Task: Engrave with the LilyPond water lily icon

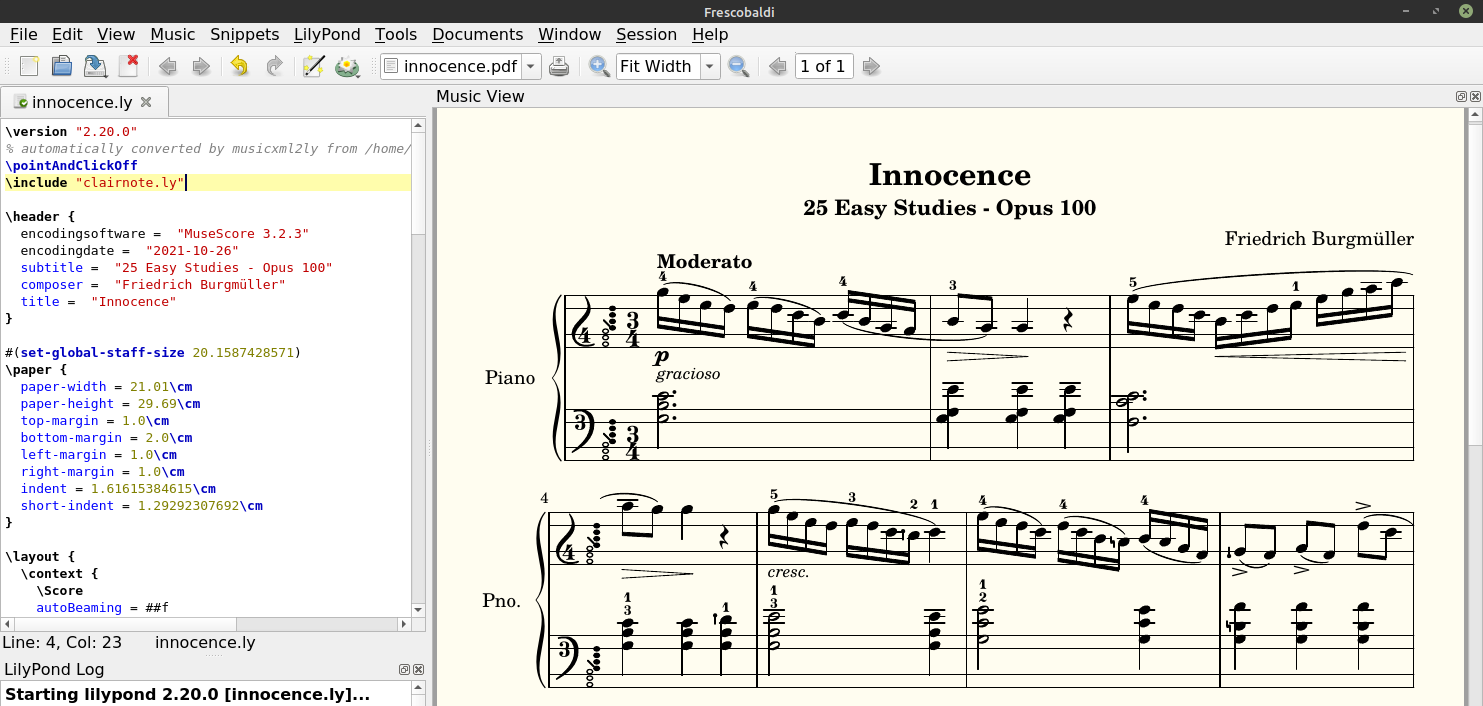Action: [x=347, y=66]
